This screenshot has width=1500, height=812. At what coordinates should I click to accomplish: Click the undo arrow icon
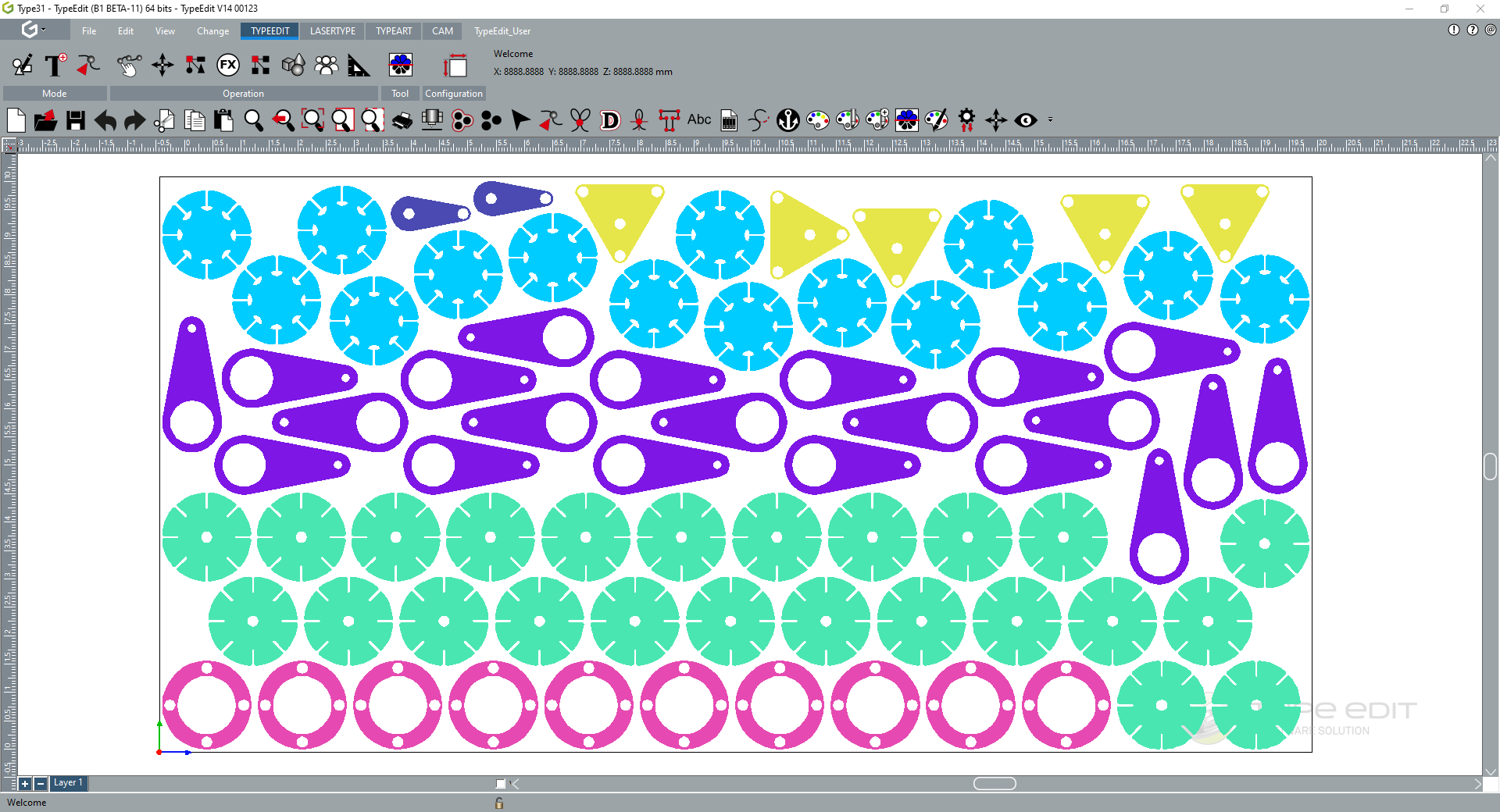pyautogui.click(x=105, y=120)
